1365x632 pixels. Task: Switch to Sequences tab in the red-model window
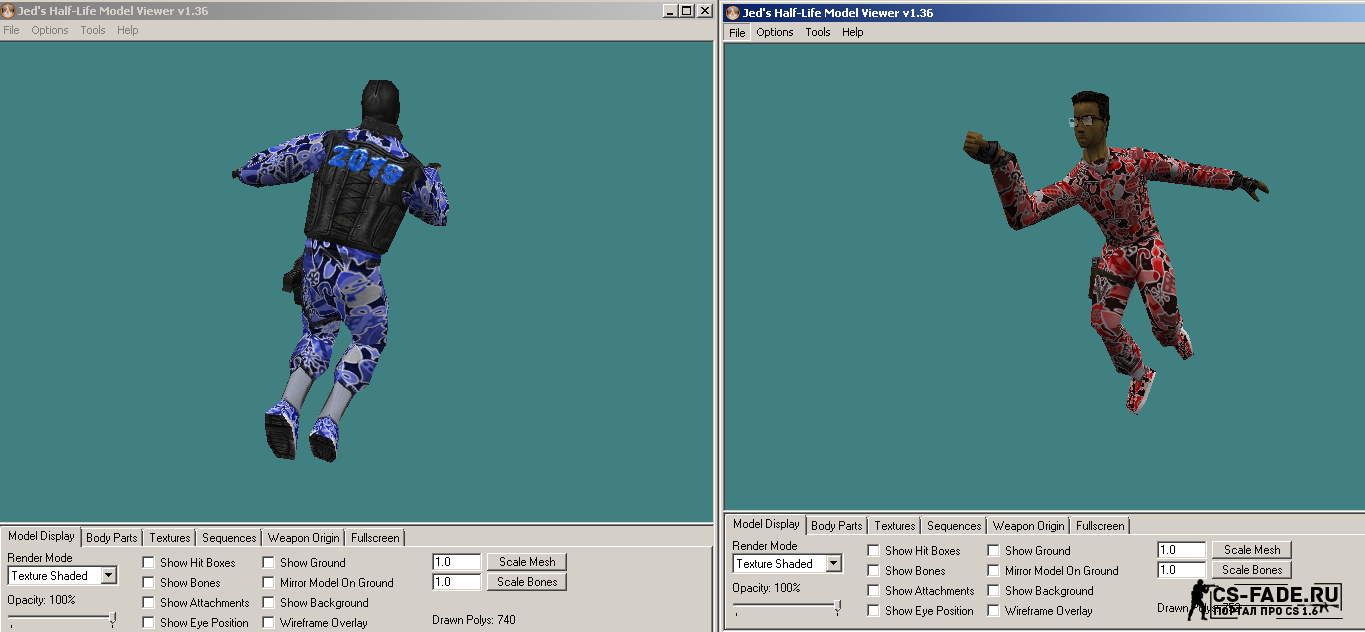point(954,526)
